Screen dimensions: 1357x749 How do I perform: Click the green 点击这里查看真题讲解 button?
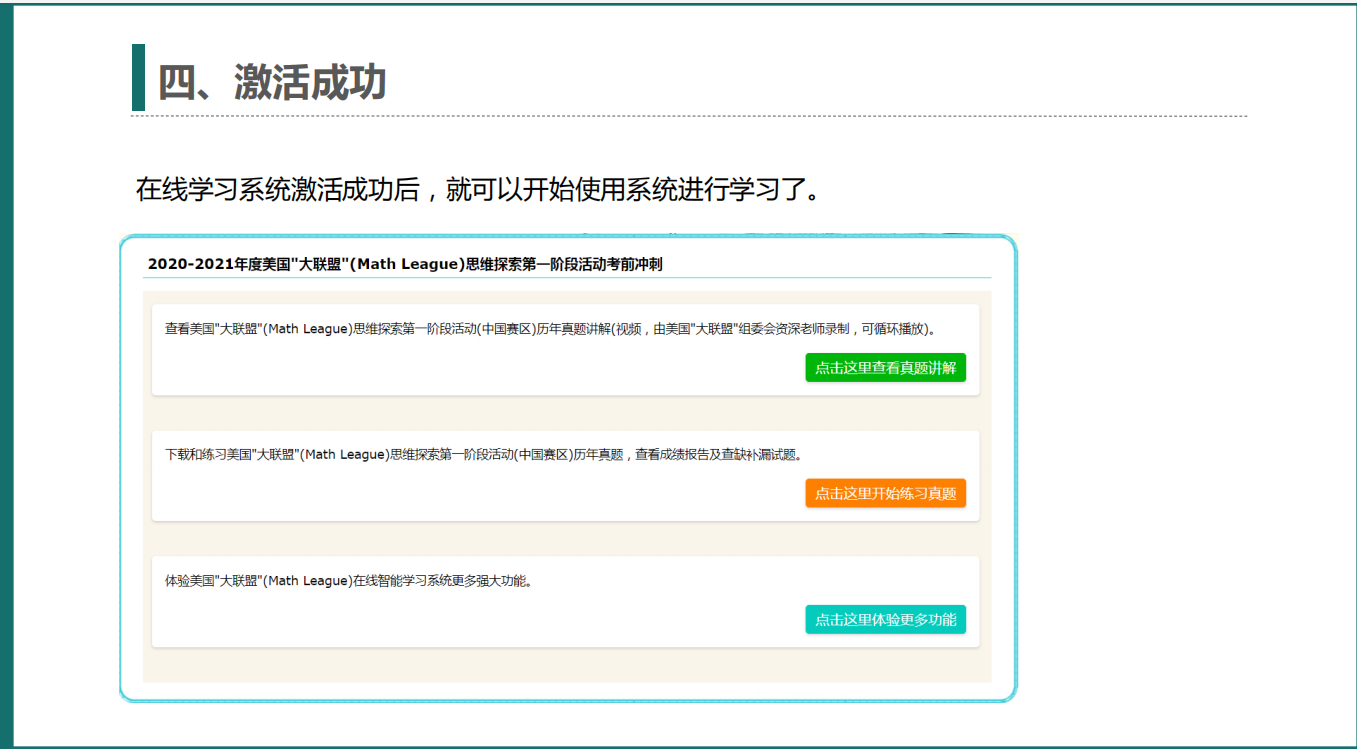[885, 368]
